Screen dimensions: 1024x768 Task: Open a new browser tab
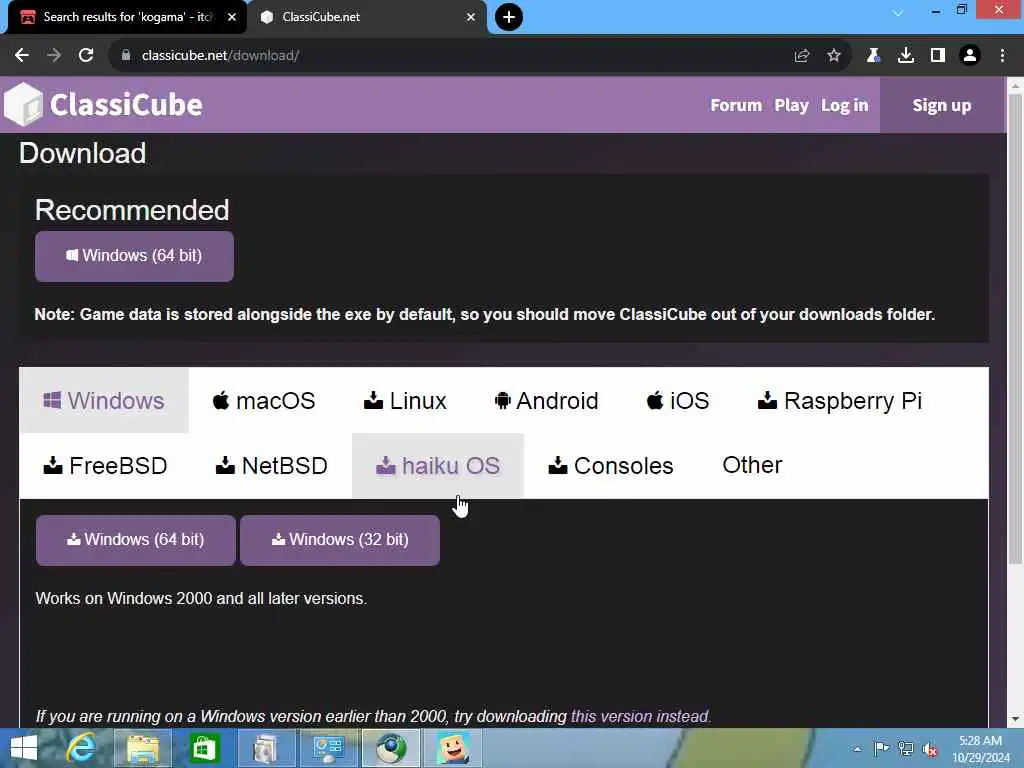(x=509, y=17)
